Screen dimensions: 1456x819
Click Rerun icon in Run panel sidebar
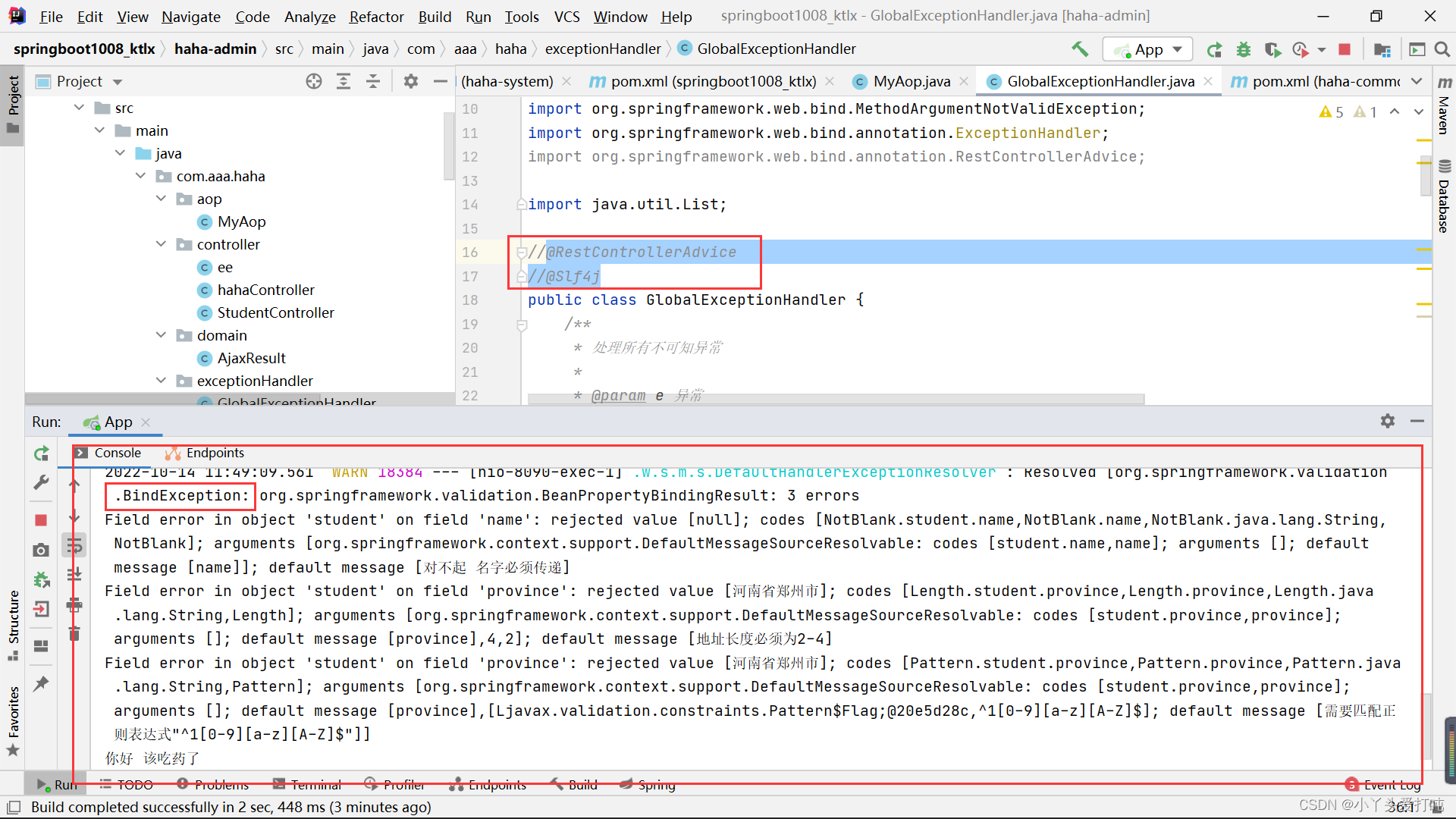(x=41, y=453)
